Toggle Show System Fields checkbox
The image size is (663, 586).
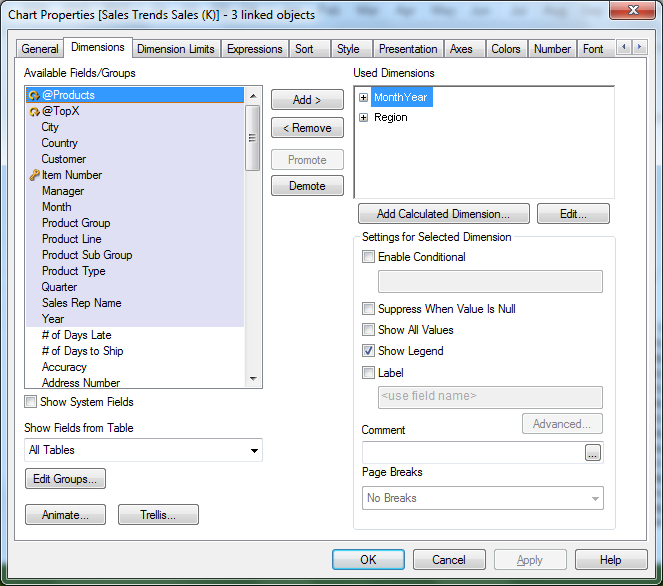point(30,402)
